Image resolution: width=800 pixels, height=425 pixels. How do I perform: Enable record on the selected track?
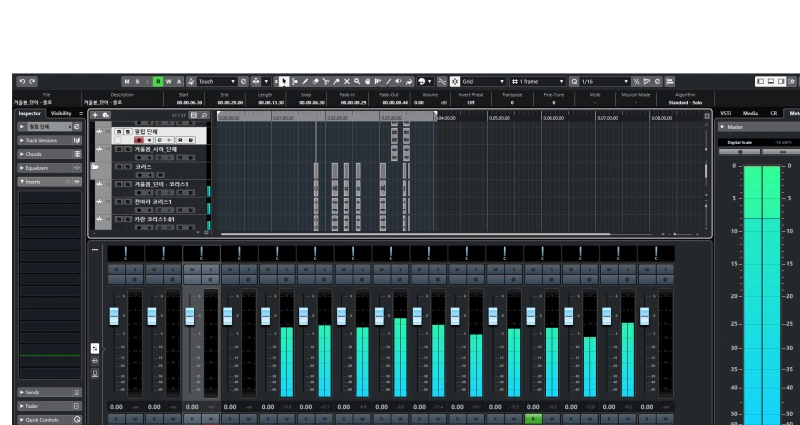pyautogui.click(x=138, y=140)
